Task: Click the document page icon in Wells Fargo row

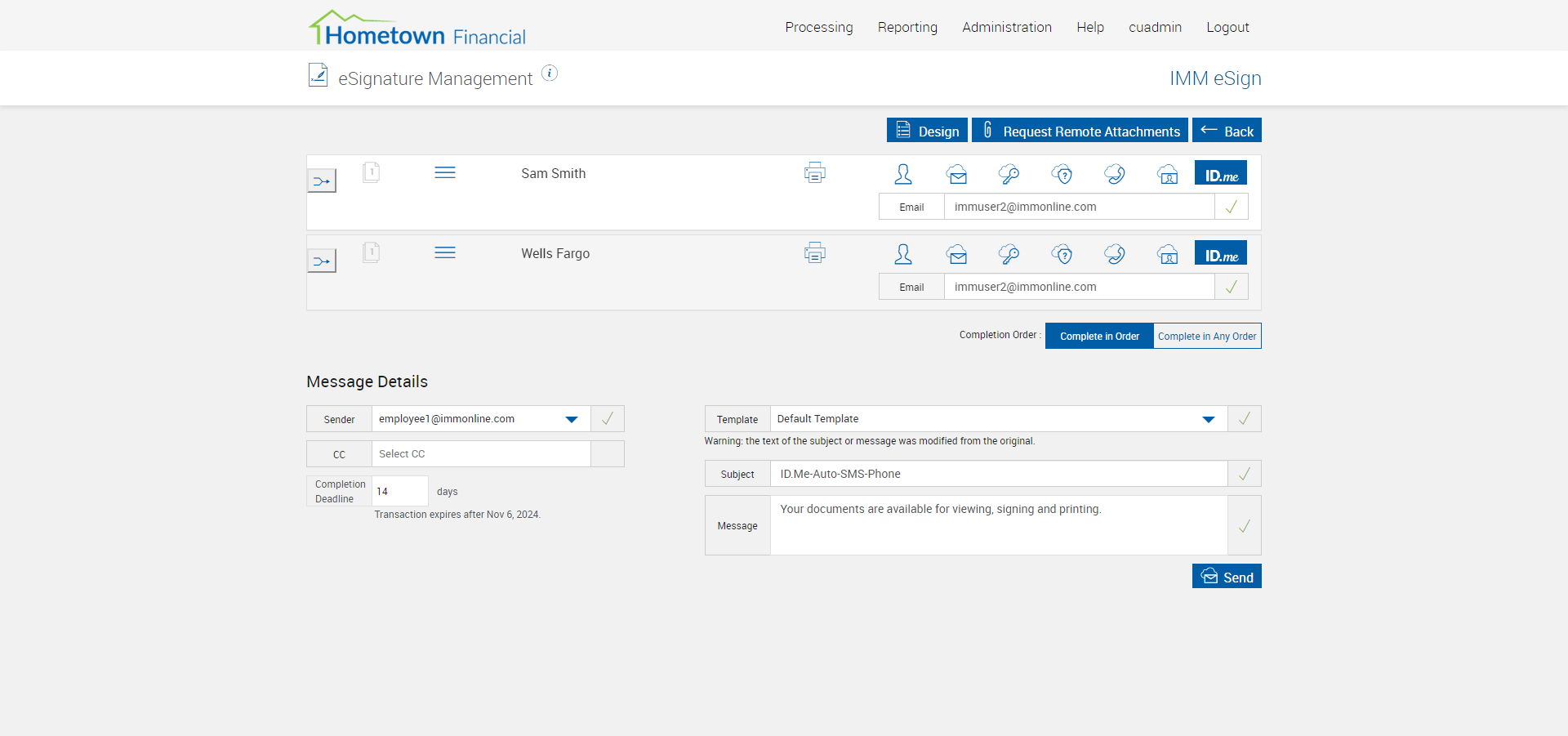Action: [371, 252]
